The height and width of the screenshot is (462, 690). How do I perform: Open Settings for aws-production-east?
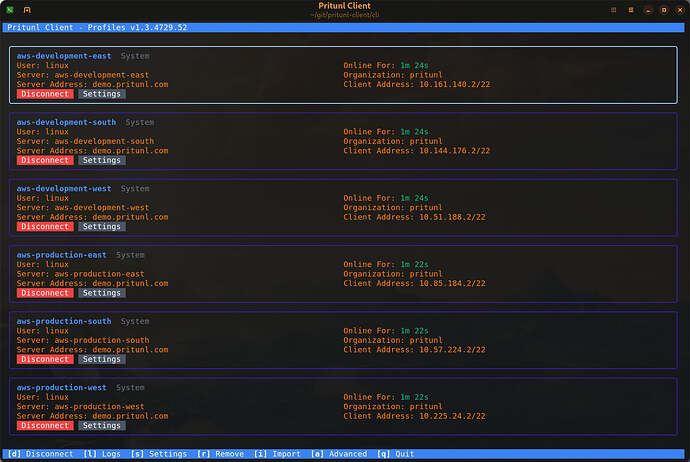[102, 293]
